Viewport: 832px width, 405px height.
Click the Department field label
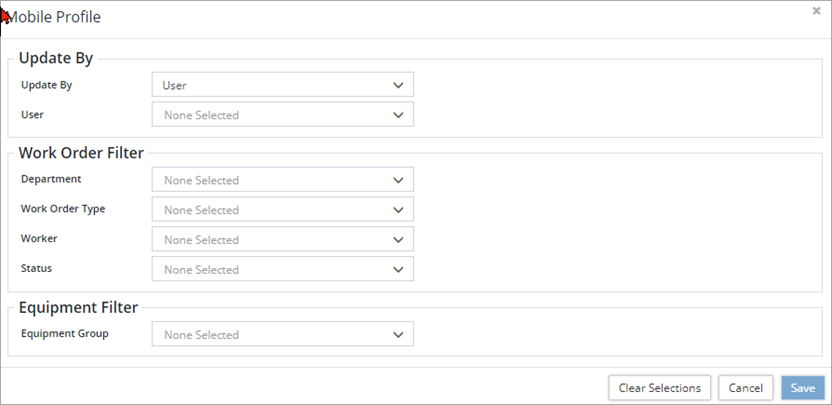coord(51,179)
